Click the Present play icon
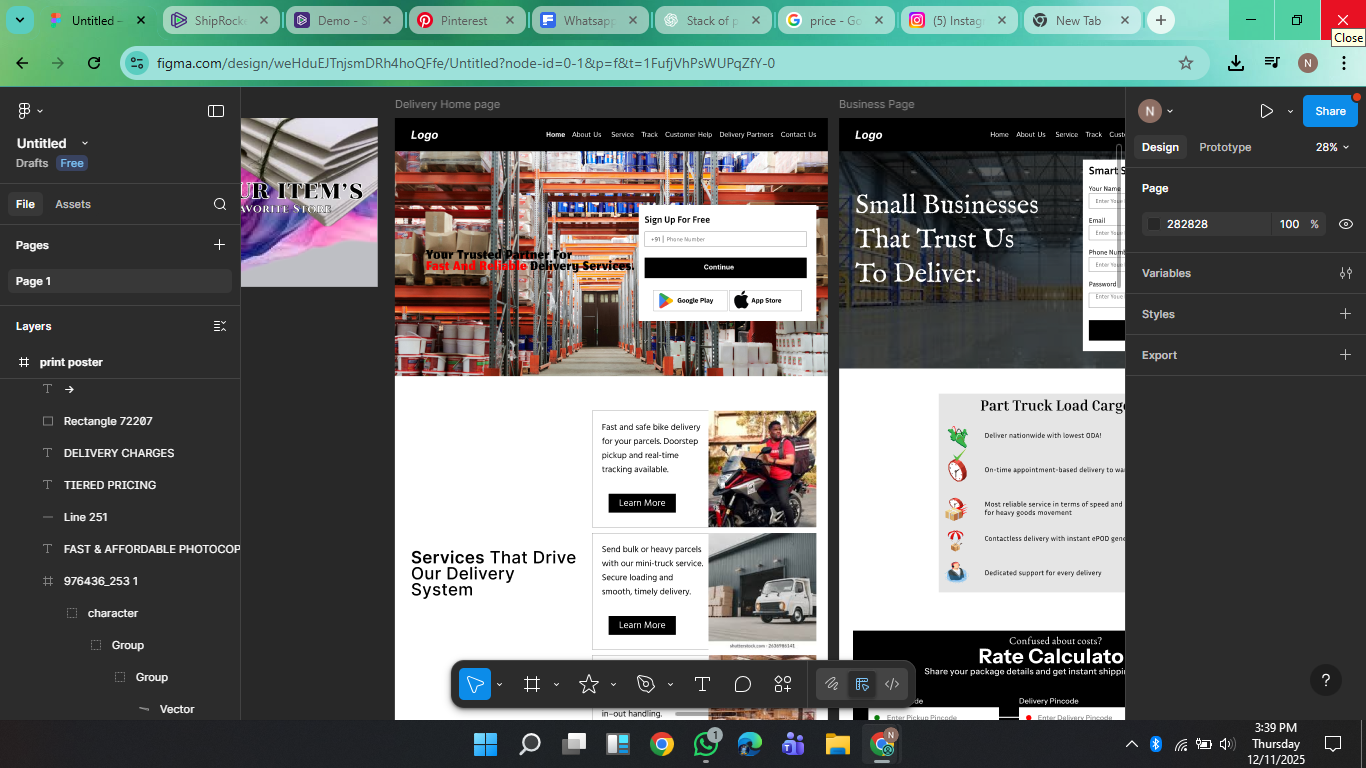The image size is (1366, 768). point(1266,111)
